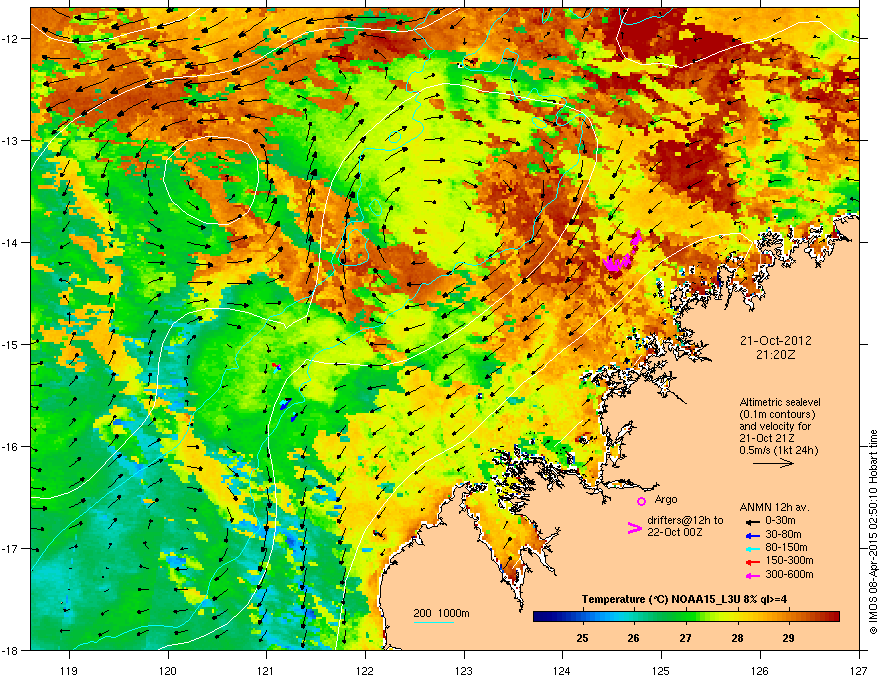Image resolution: width=880 pixels, height=680 pixels.
Task: Click the blue ANMN mooring arrow near 121°E
Action: tap(286, 403)
